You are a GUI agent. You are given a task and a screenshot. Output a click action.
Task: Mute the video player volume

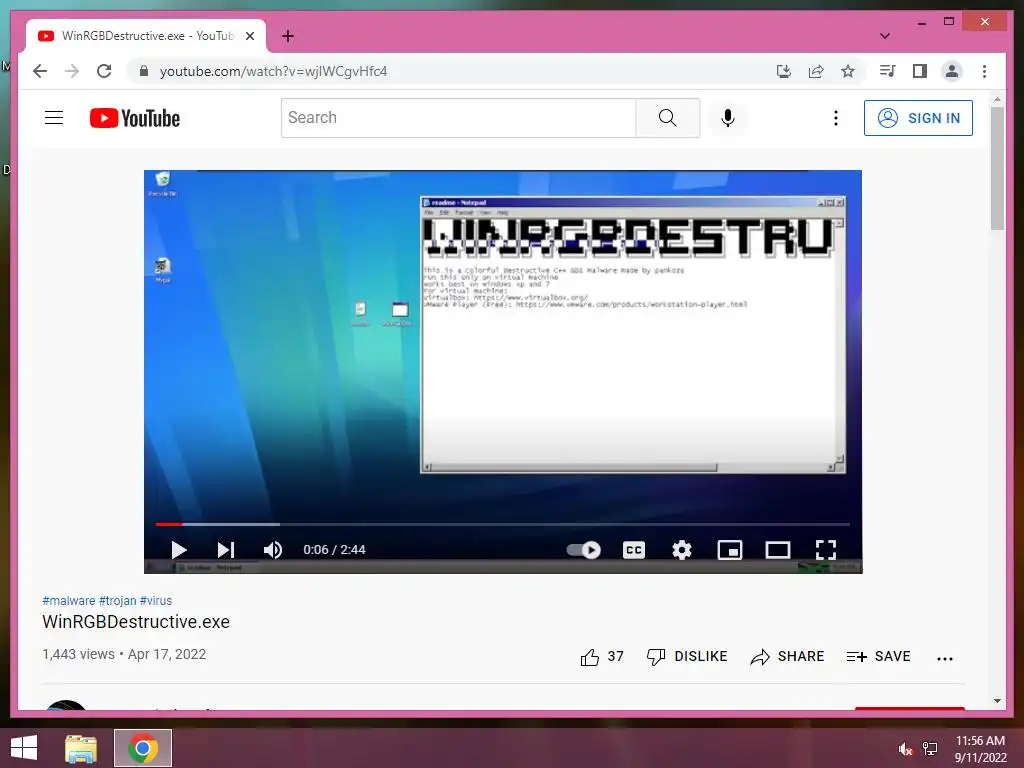tap(273, 550)
